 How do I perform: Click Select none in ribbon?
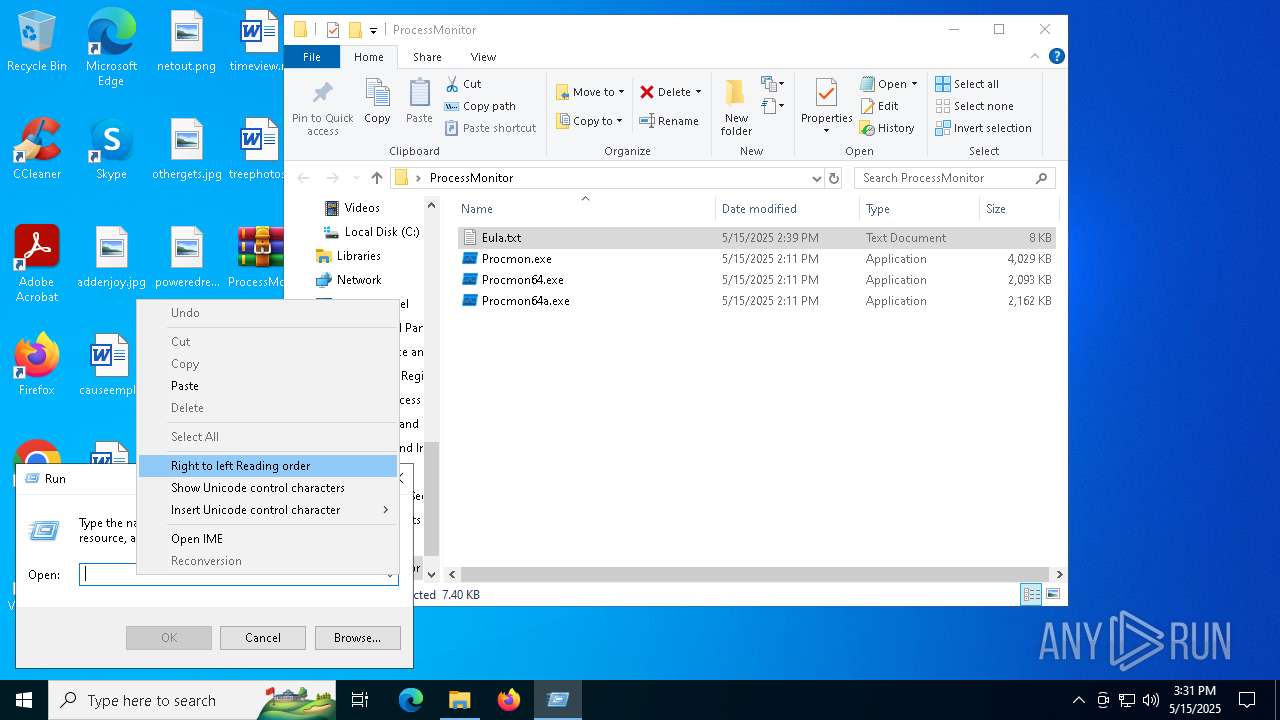[974, 106]
